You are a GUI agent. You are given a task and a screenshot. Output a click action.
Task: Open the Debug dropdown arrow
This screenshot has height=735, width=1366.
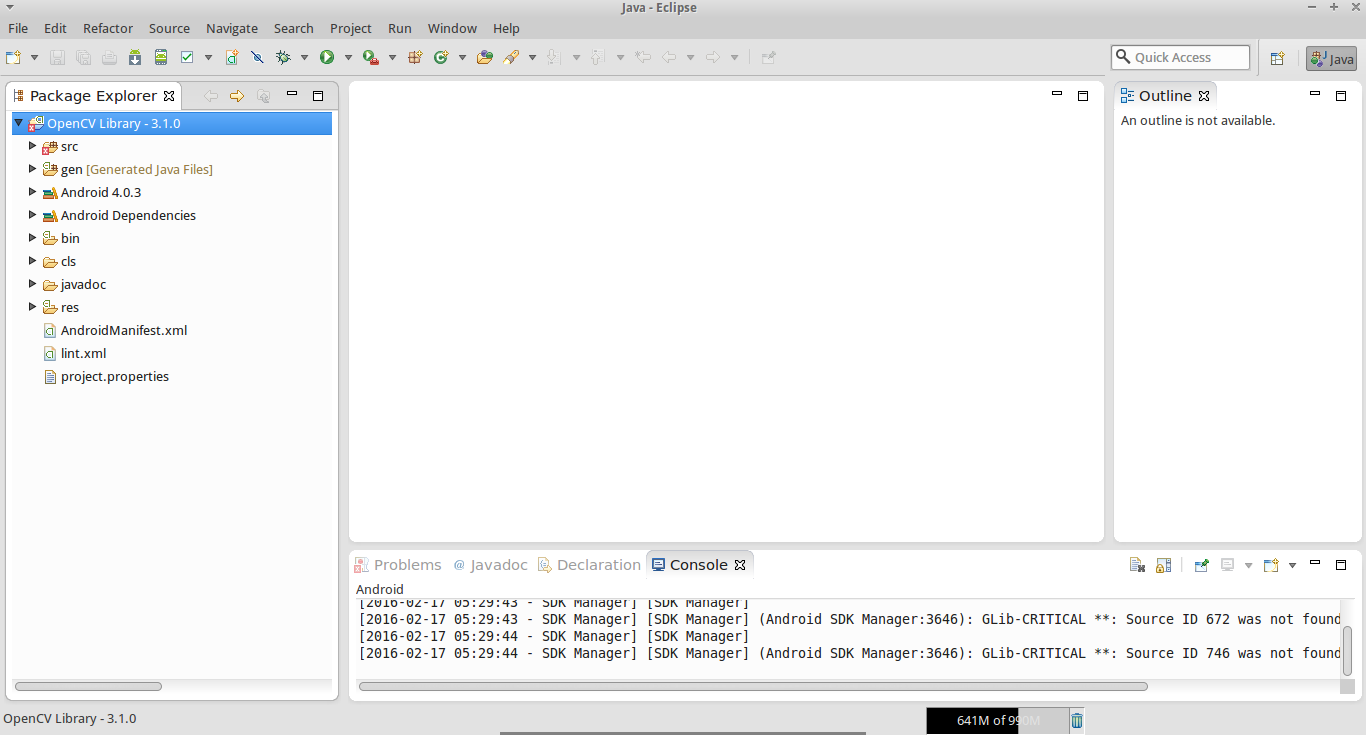click(304, 57)
